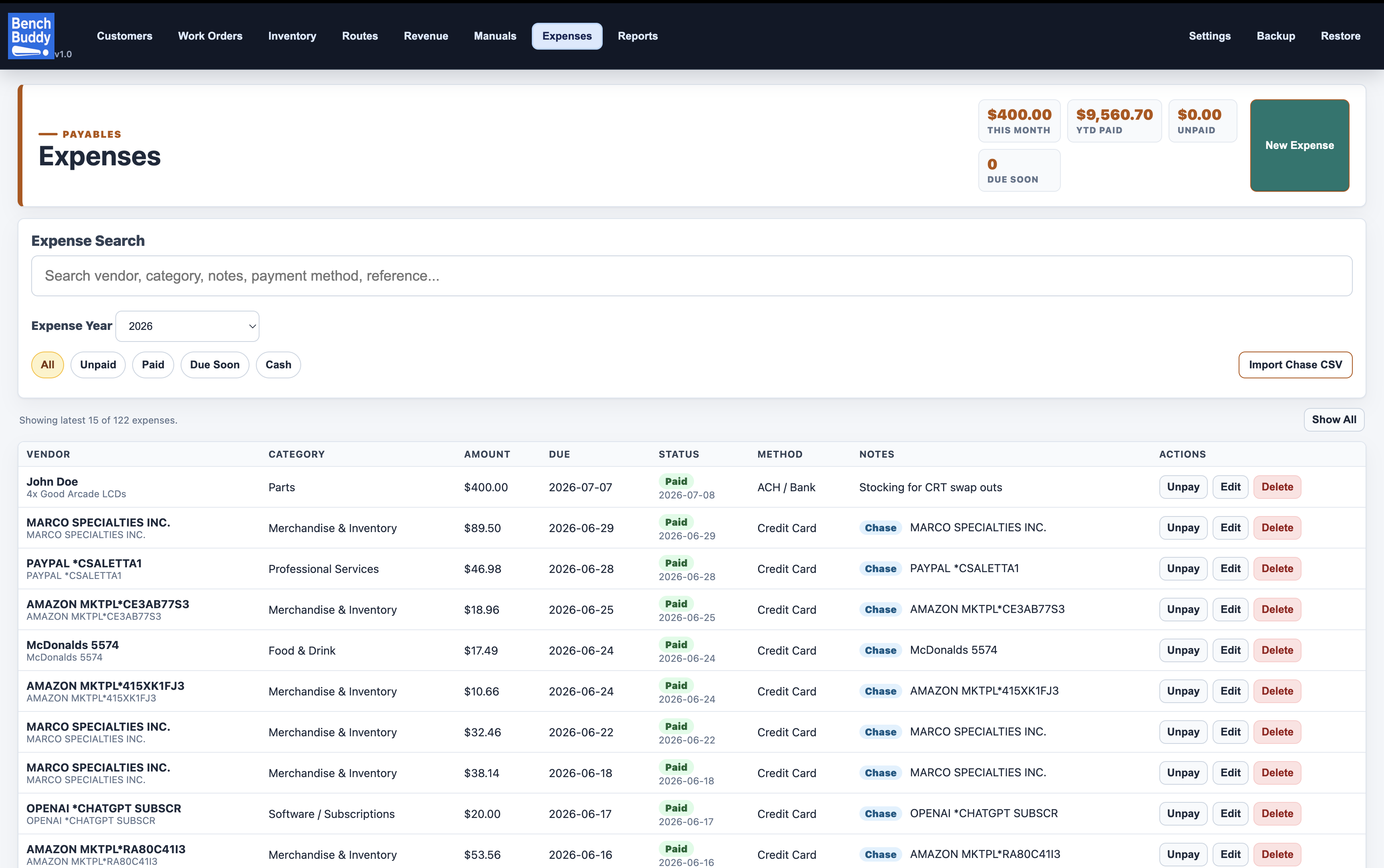Select the All filter chip
Screen dimensions: 1384x868
(48, 365)
